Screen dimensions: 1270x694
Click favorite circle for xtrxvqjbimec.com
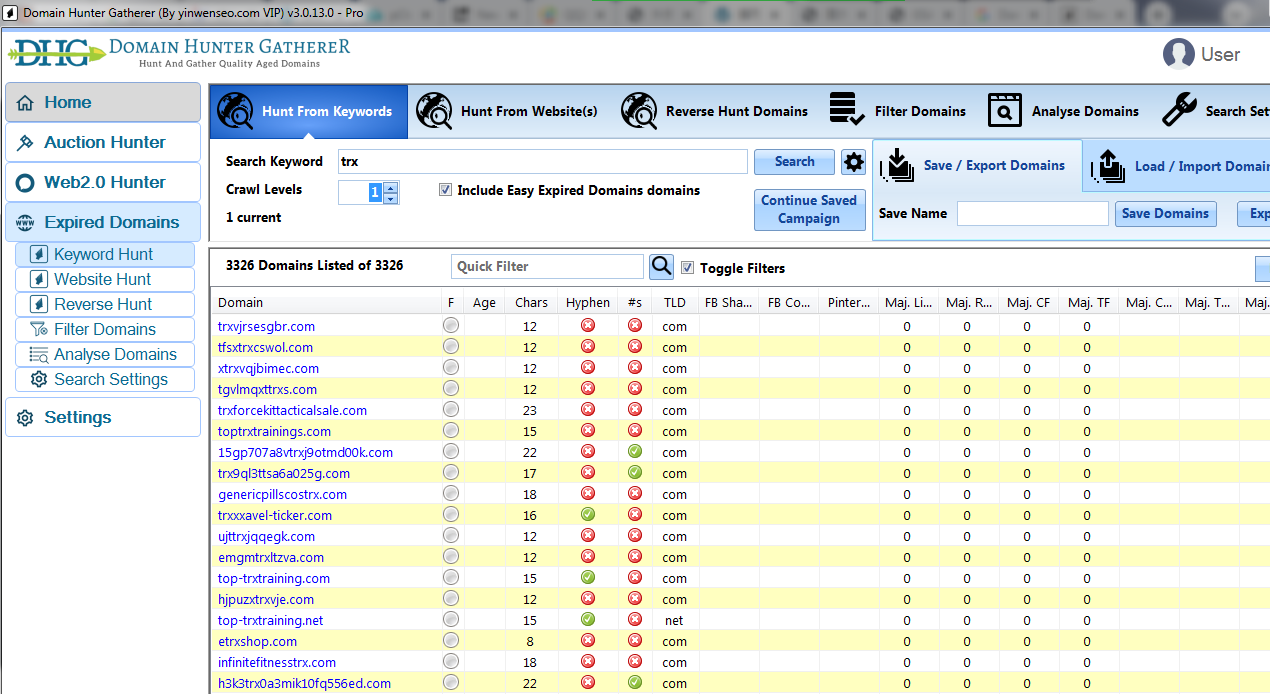tap(451, 367)
